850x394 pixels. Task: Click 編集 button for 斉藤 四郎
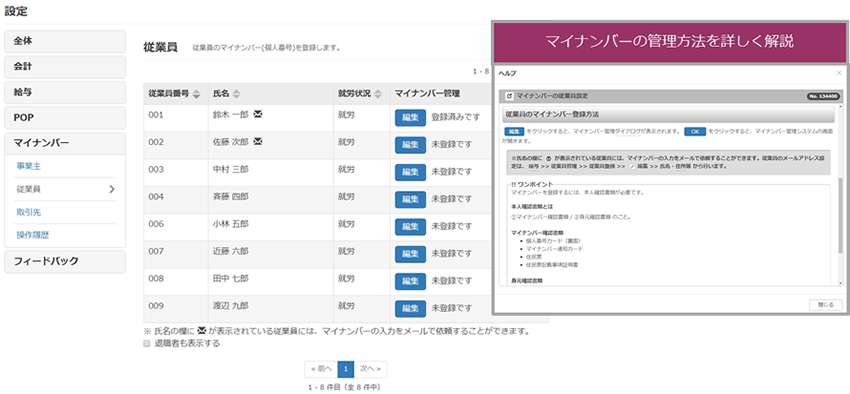pyautogui.click(x=410, y=199)
